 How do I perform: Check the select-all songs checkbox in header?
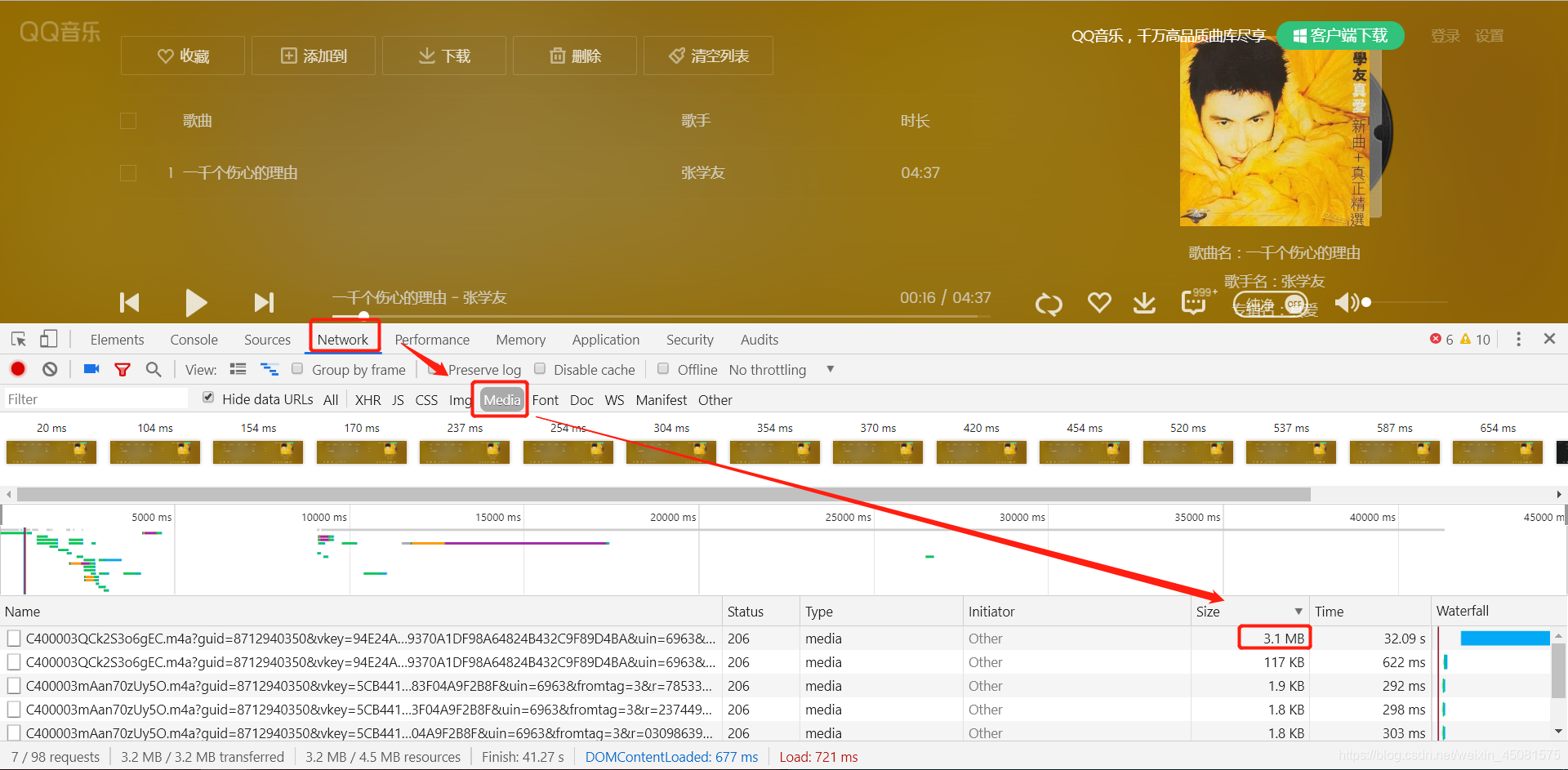point(128,121)
